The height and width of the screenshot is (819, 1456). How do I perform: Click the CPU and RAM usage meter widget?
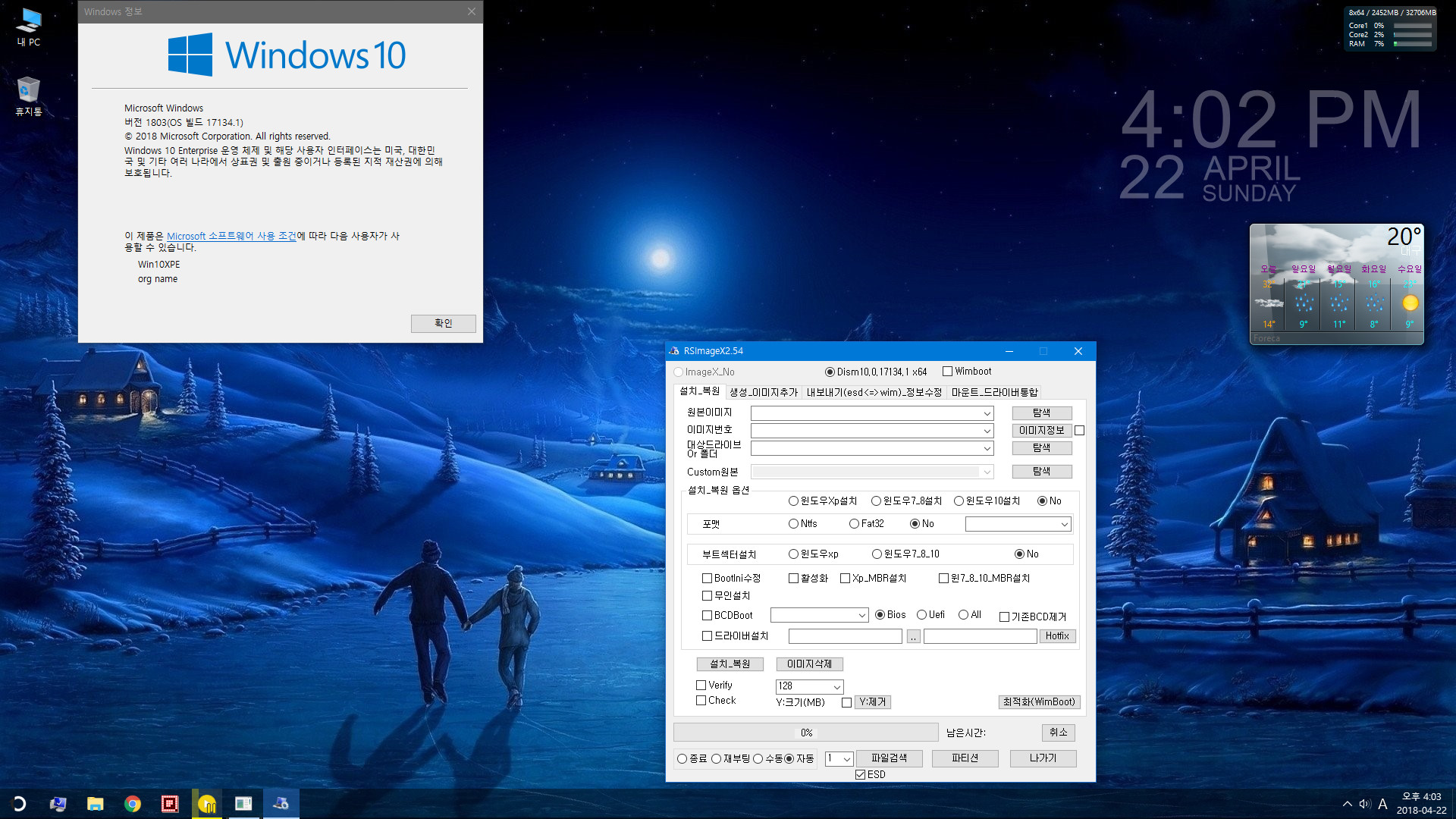tap(1392, 28)
